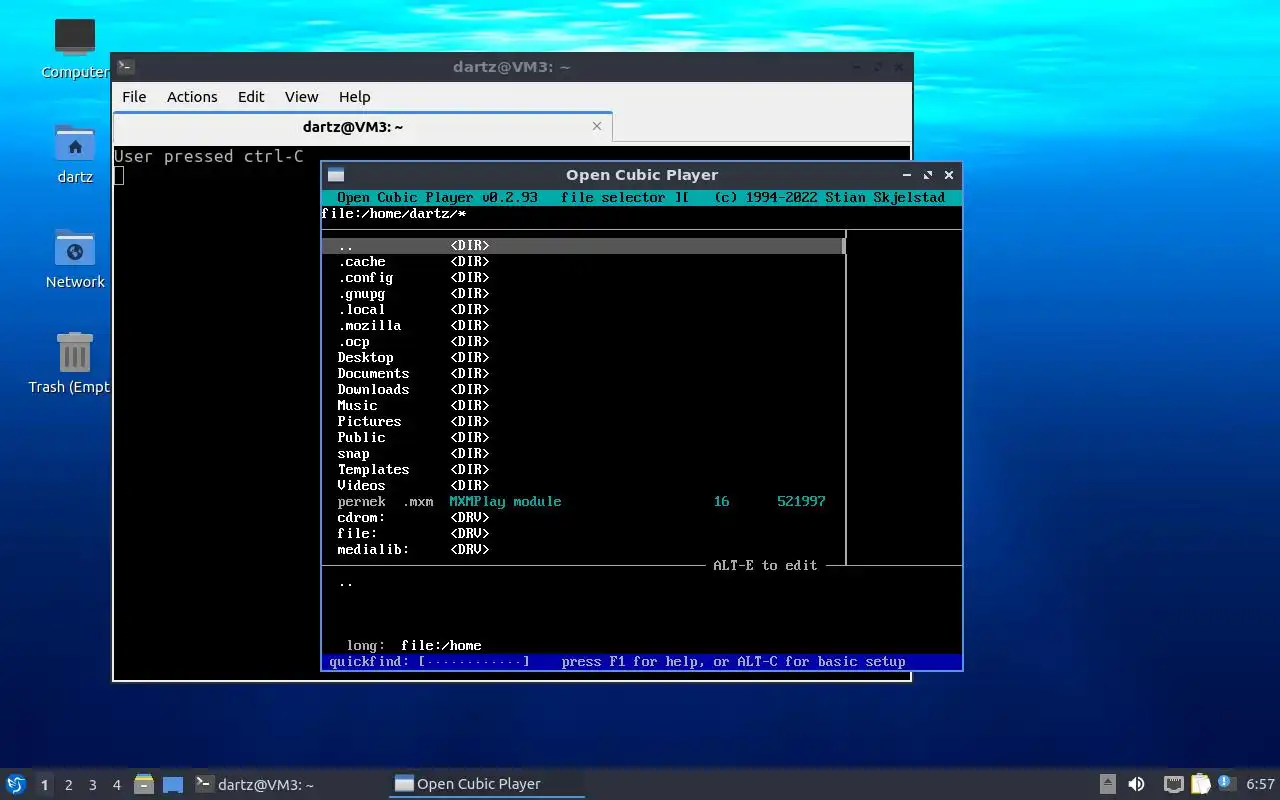
Task: Minimize the Open Cubic Player window
Action: [907, 175]
